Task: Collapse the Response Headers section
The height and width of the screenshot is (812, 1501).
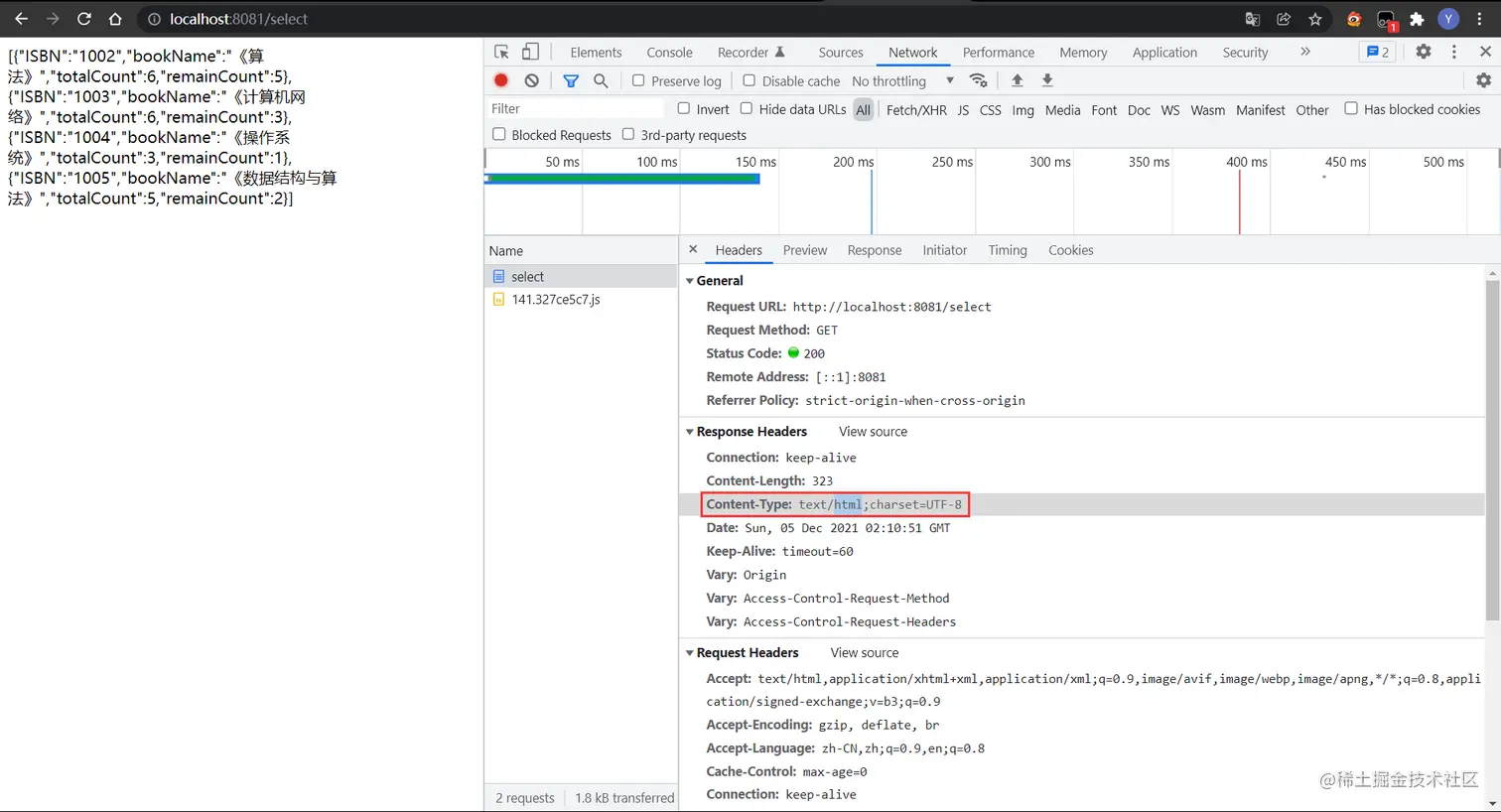Action: [690, 432]
